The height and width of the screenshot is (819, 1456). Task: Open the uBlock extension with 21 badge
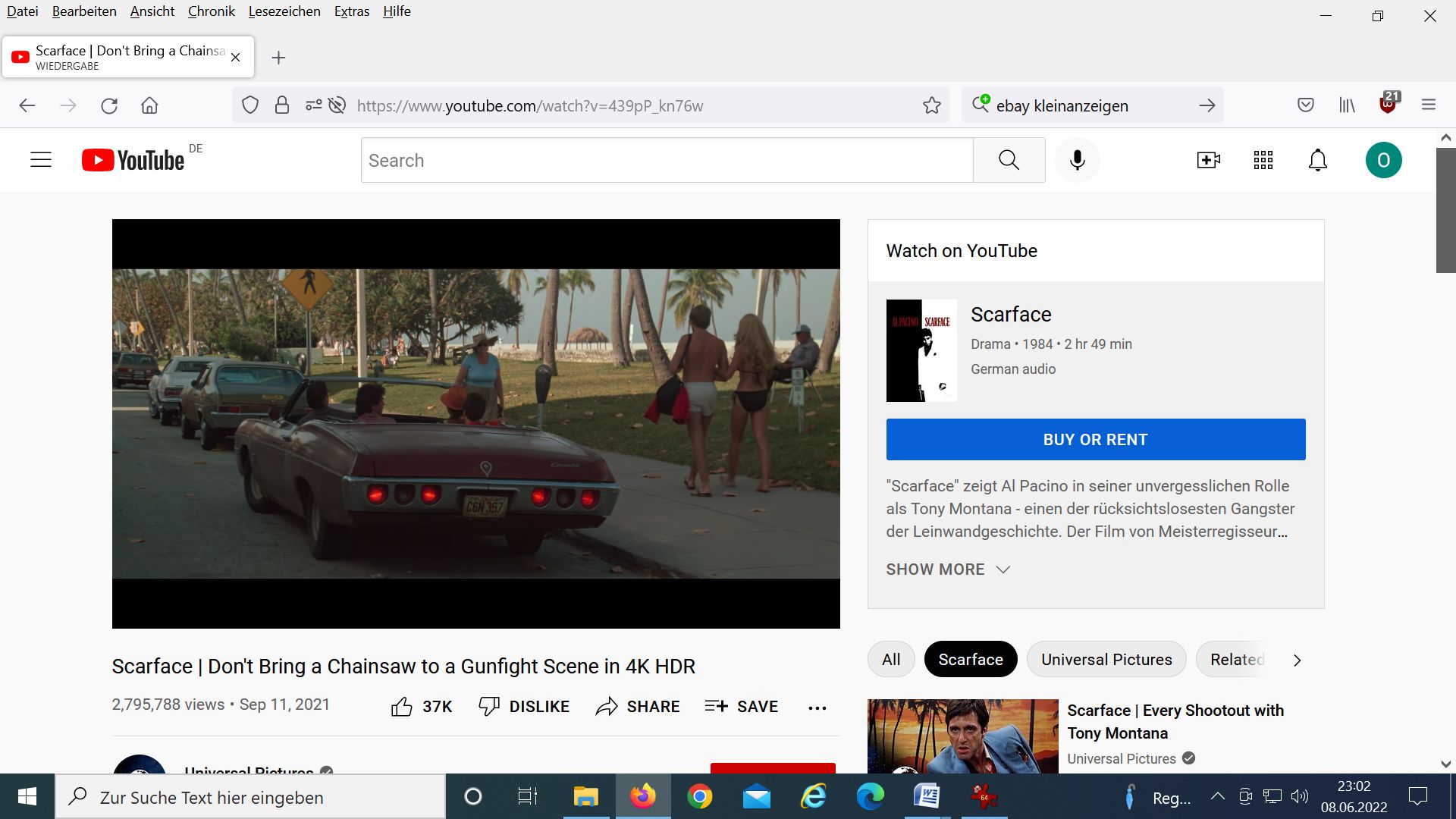(1389, 103)
